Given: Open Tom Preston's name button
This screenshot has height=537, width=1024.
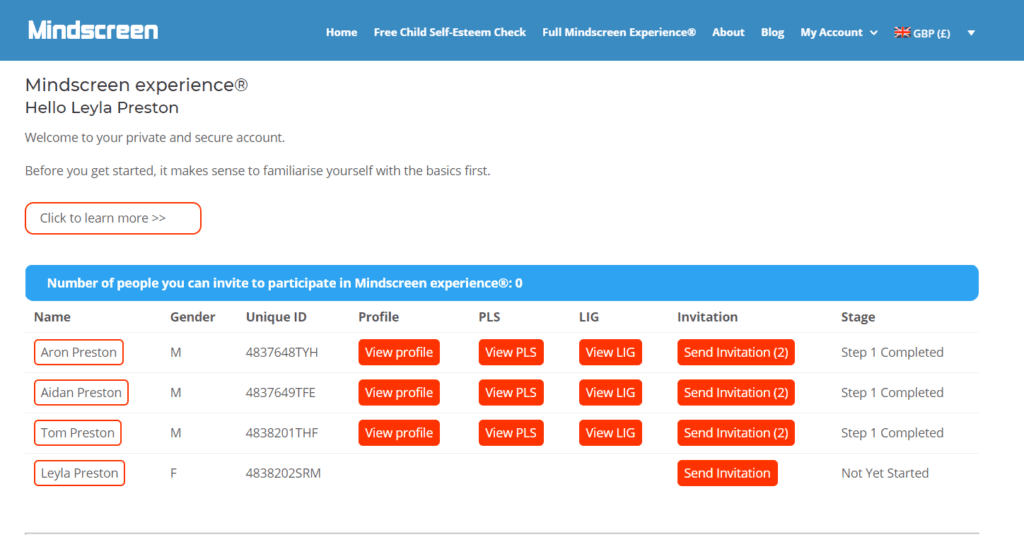Looking at the screenshot, I should coord(77,432).
